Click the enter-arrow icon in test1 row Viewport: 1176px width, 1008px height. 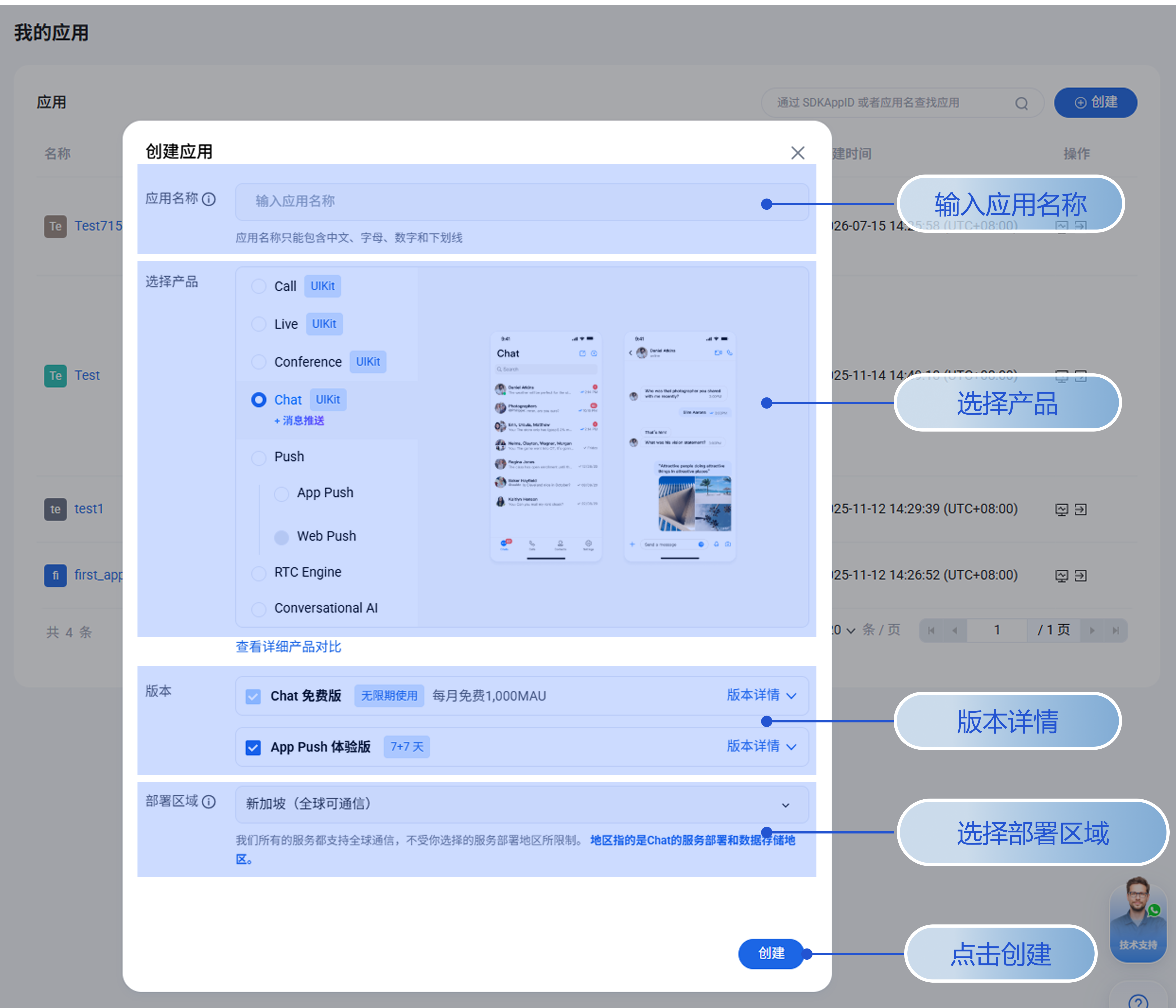(1081, 510)
